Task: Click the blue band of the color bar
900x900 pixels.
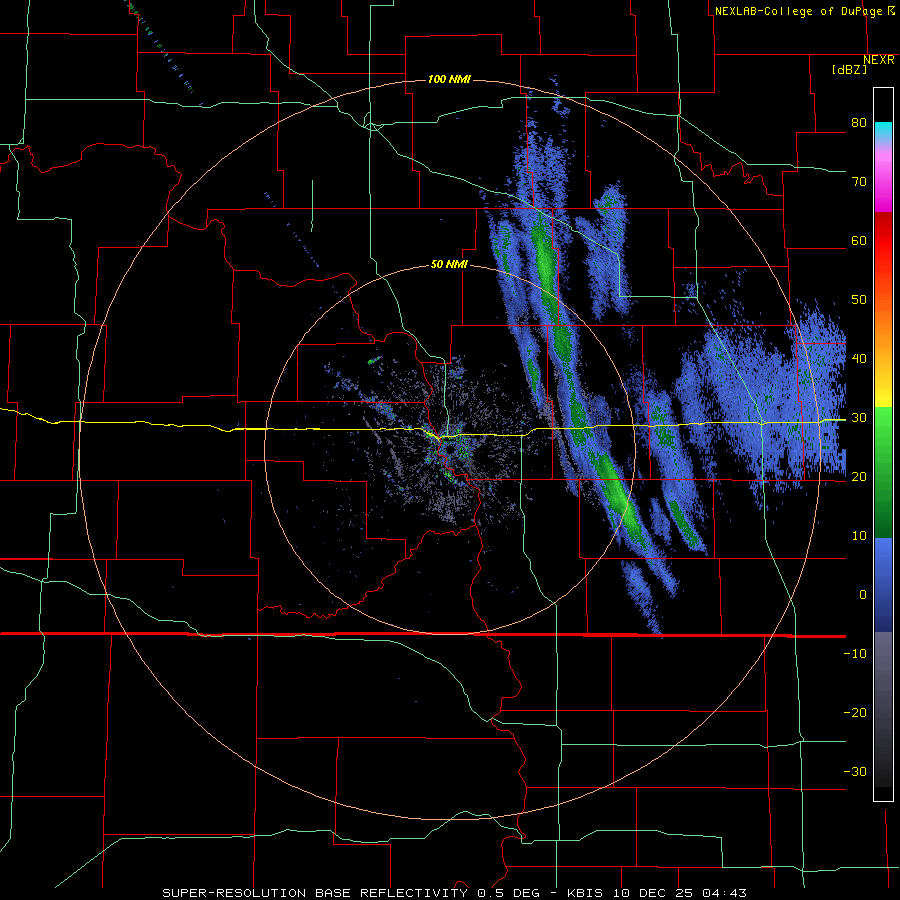Action: pos(883,585)
